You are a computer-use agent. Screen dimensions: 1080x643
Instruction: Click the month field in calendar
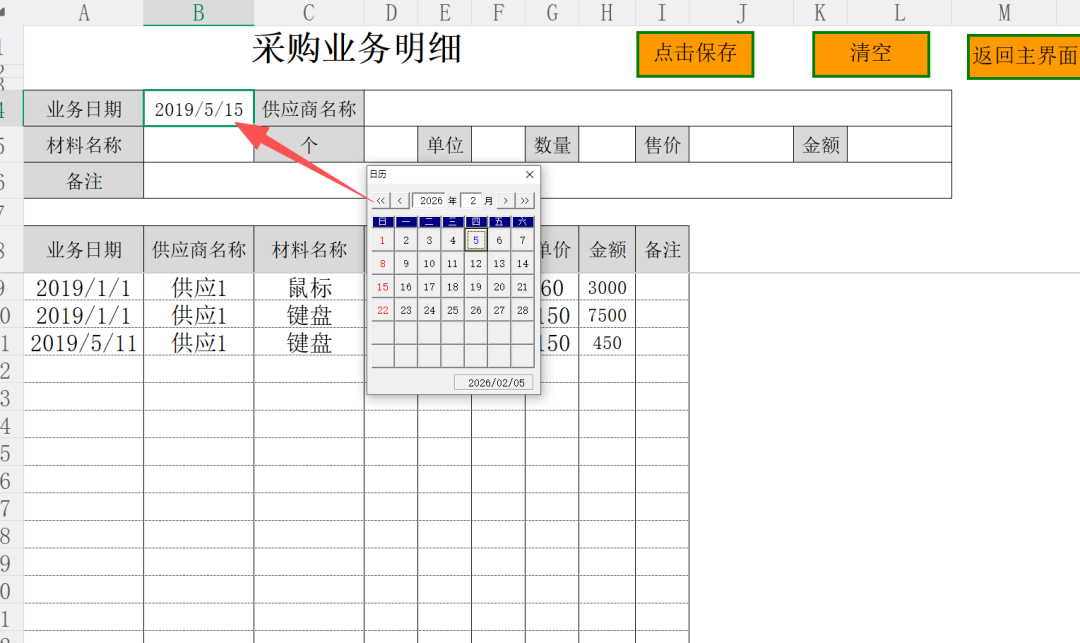(472, 201)
